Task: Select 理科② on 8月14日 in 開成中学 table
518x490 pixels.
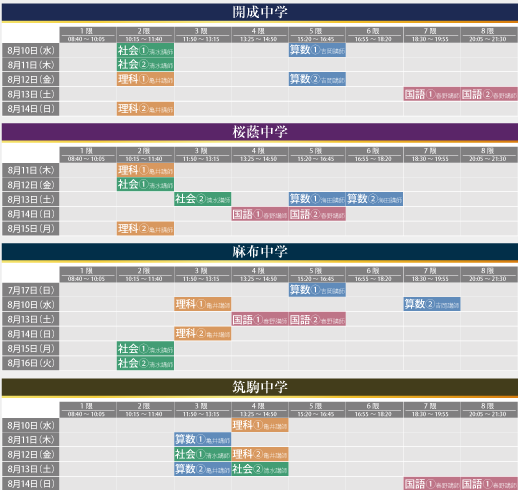Action: [x=145, y=109]
